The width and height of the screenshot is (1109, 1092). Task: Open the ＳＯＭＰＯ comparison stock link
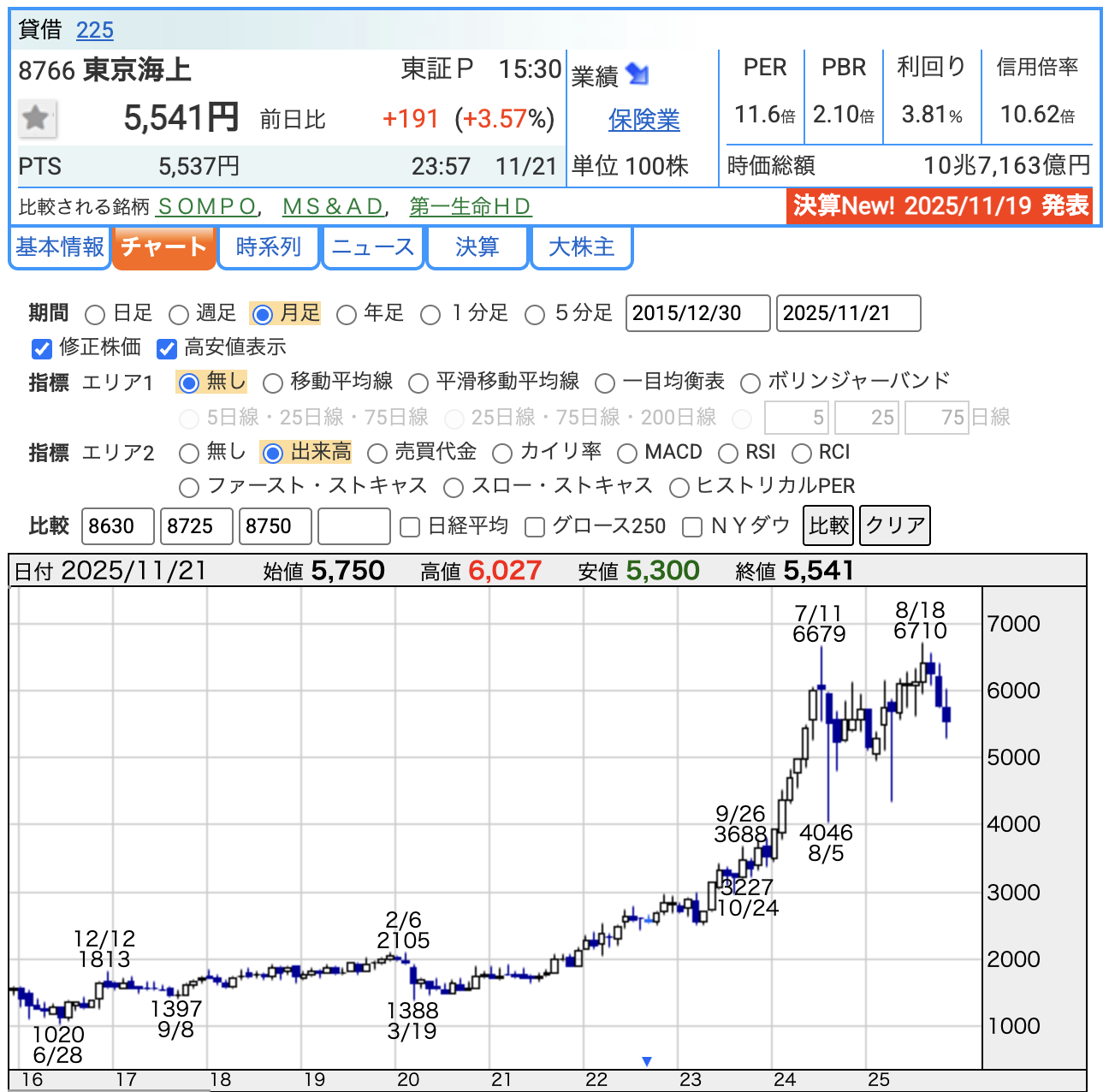(x=207, y=207)
